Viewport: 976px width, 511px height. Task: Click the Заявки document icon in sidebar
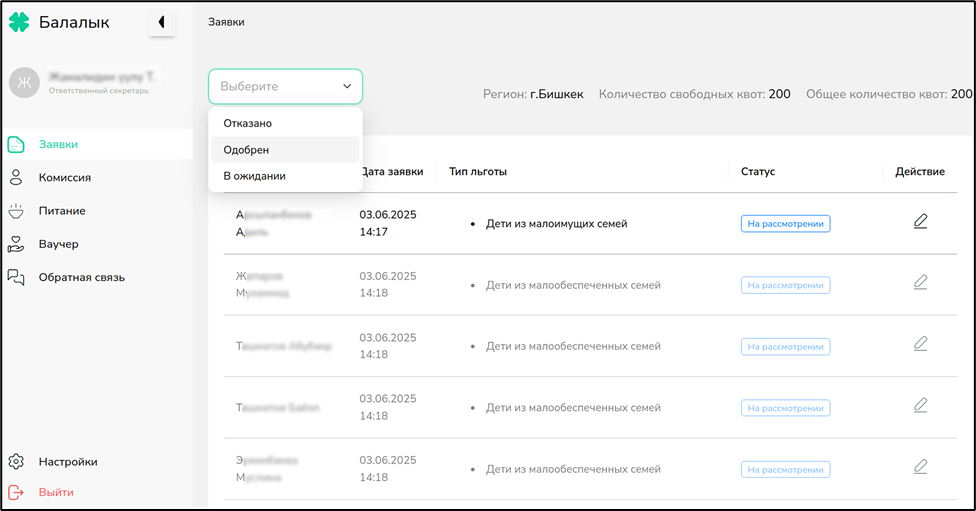tap(16, 144)
